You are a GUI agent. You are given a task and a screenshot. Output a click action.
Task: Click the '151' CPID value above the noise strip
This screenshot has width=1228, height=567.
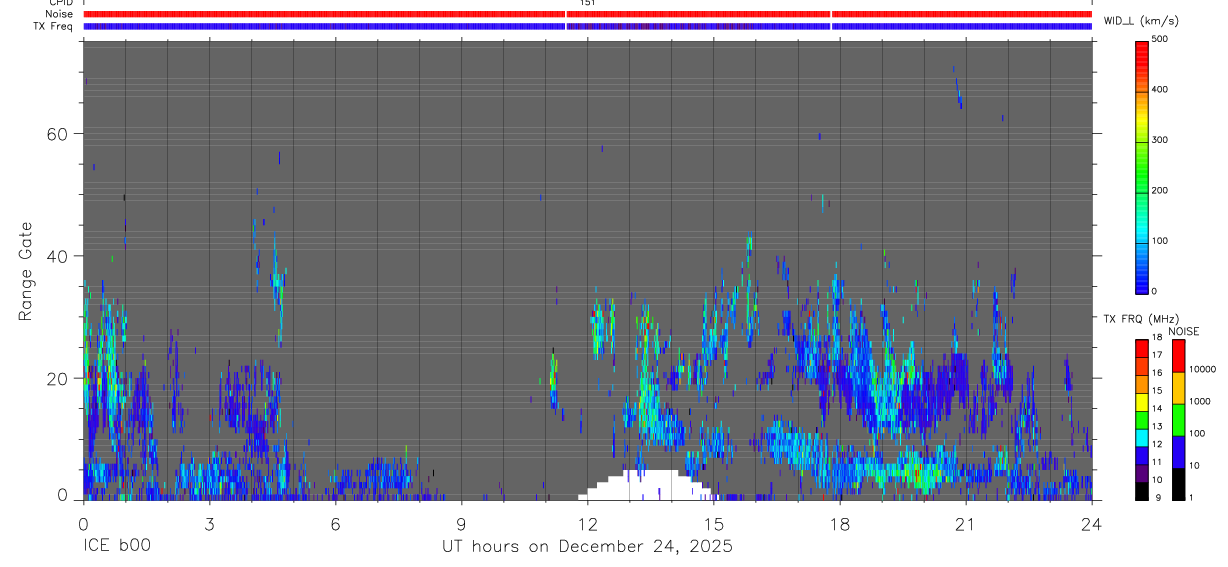tap(588, 3)
